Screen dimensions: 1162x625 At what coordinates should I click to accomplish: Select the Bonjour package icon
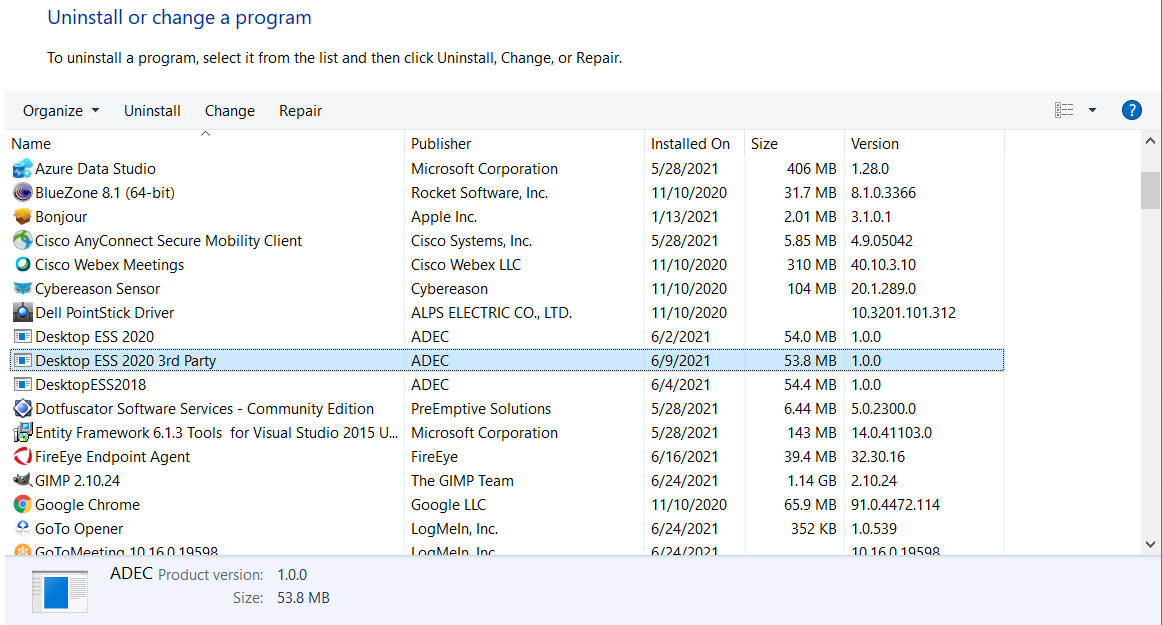[22, 217]
